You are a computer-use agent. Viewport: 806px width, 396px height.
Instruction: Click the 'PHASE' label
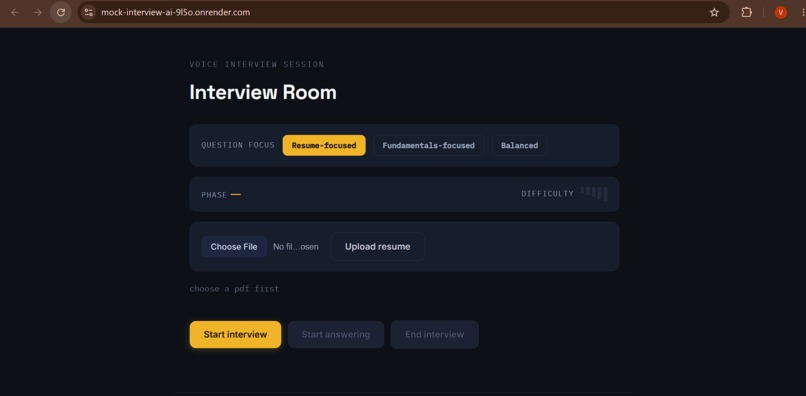[214, 195]
